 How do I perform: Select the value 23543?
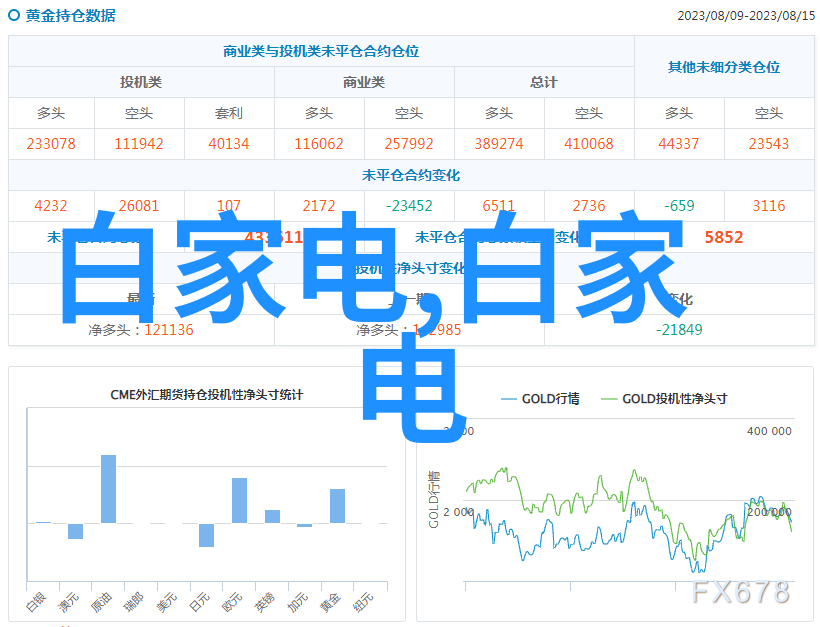pos(769,144)
